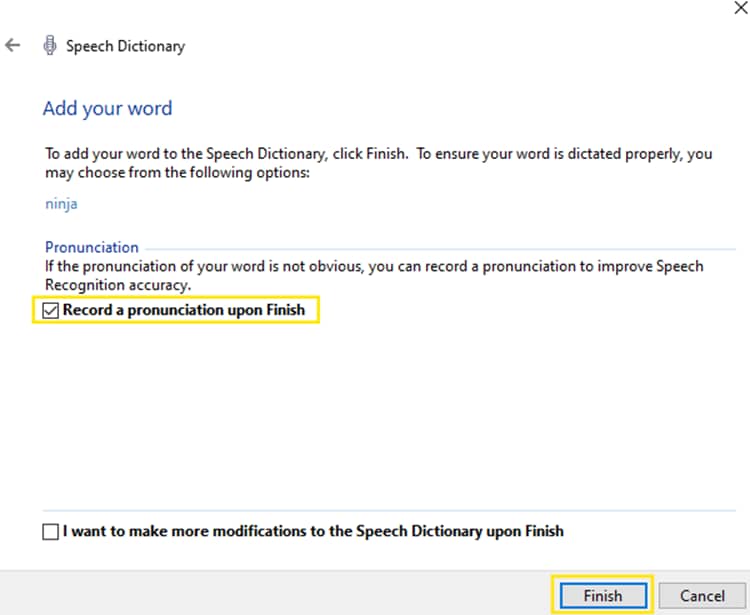Screen dimensions: 750x615
Task: Click the Cancel button
Action: point(702,595)
